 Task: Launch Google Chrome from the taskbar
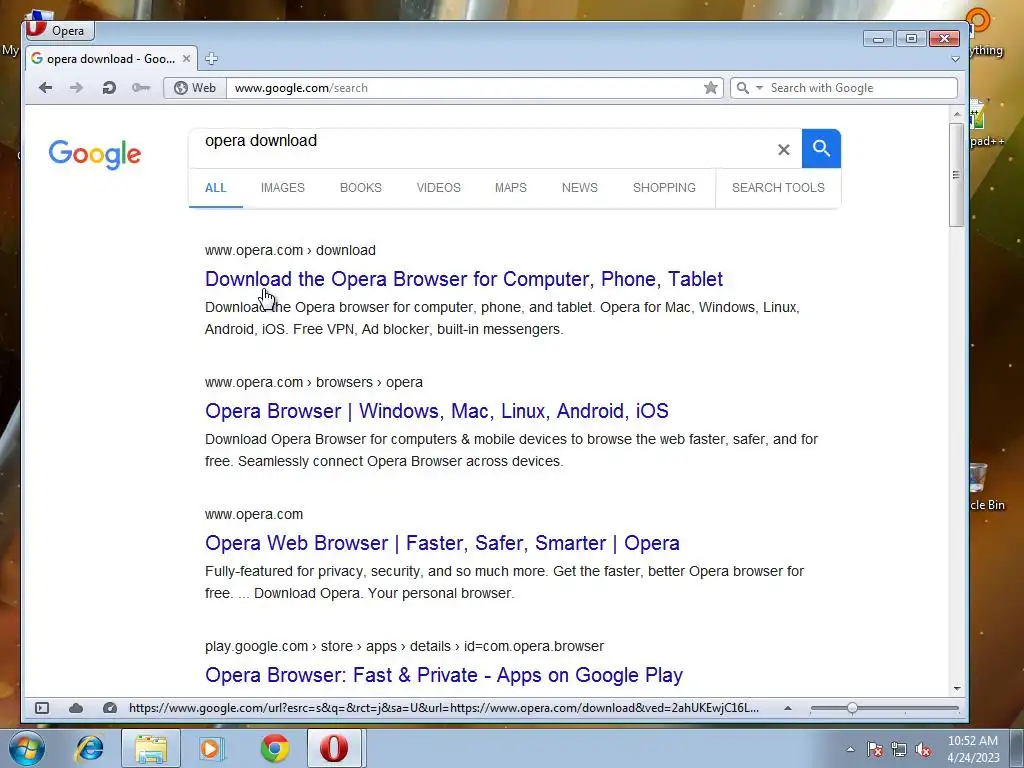[274, 748]
